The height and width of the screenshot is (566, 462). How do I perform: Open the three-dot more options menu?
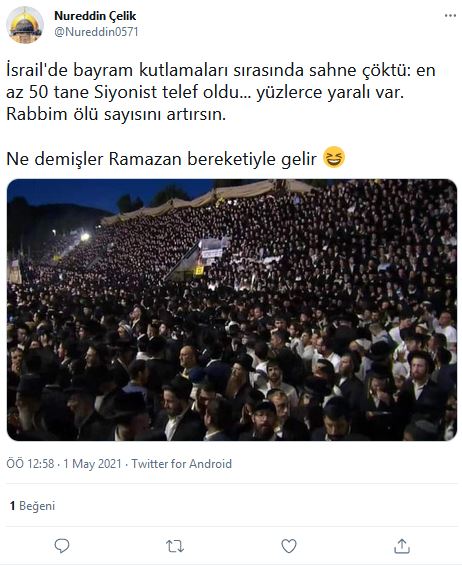tap(450, 16)
